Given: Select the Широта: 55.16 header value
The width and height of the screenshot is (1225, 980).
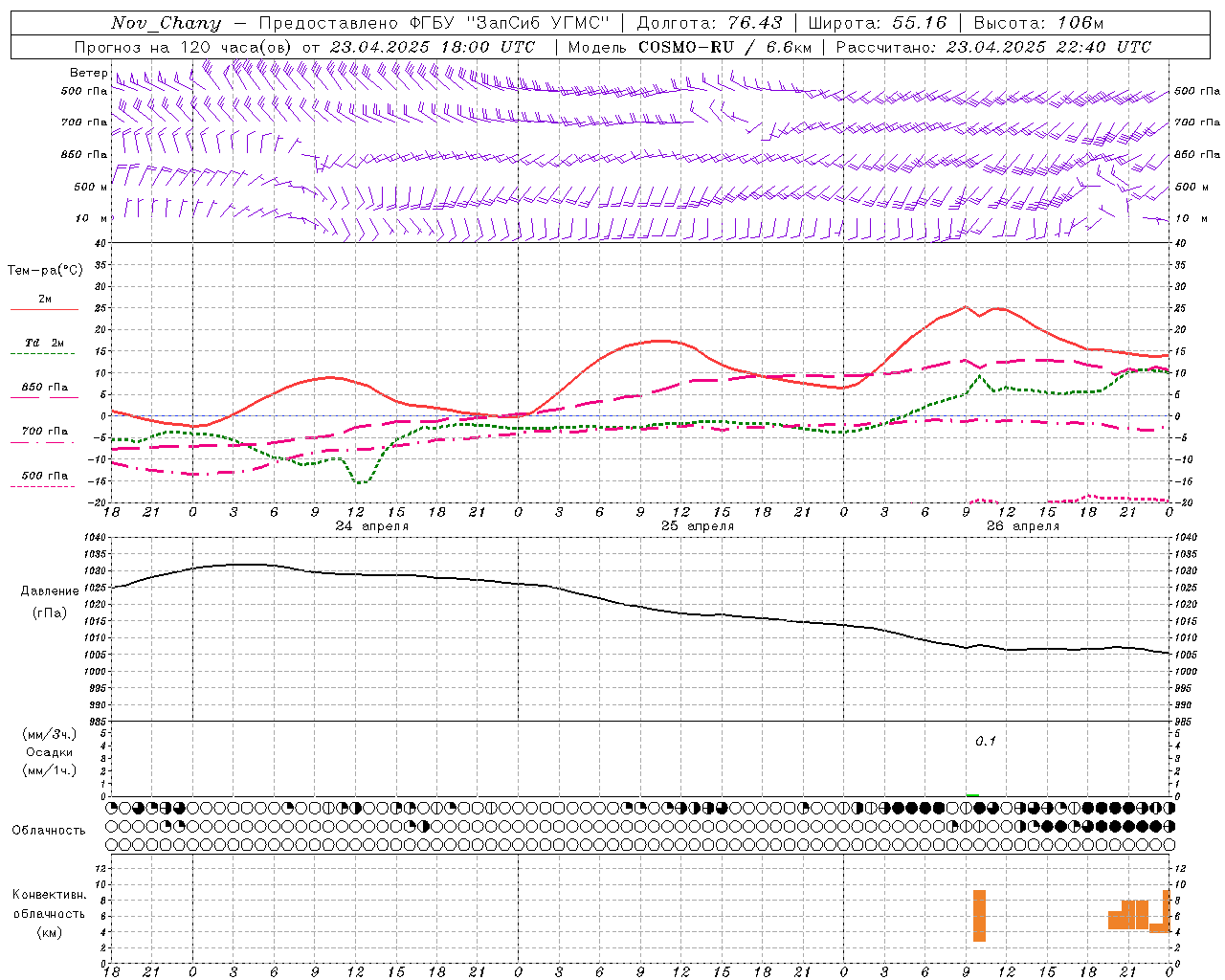Looking at the screenshot, I should tap(878, 23).
